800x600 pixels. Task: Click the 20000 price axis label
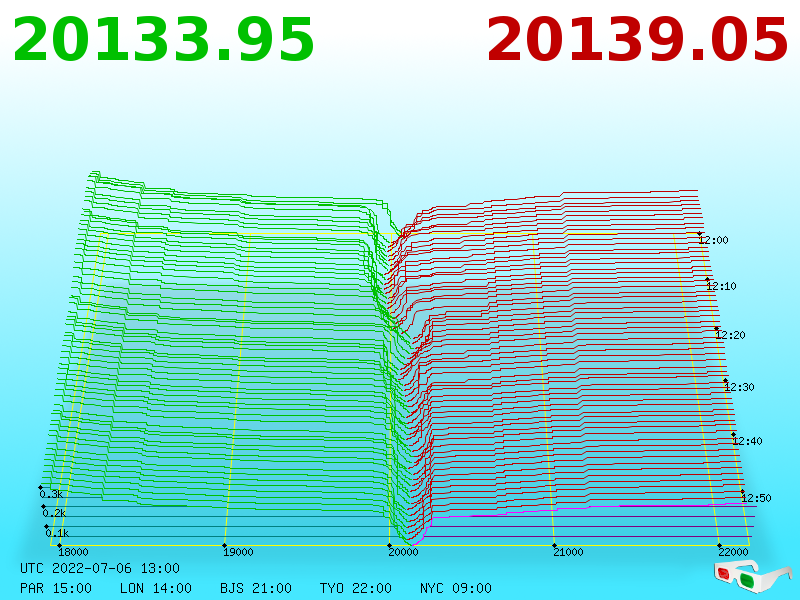404,552
